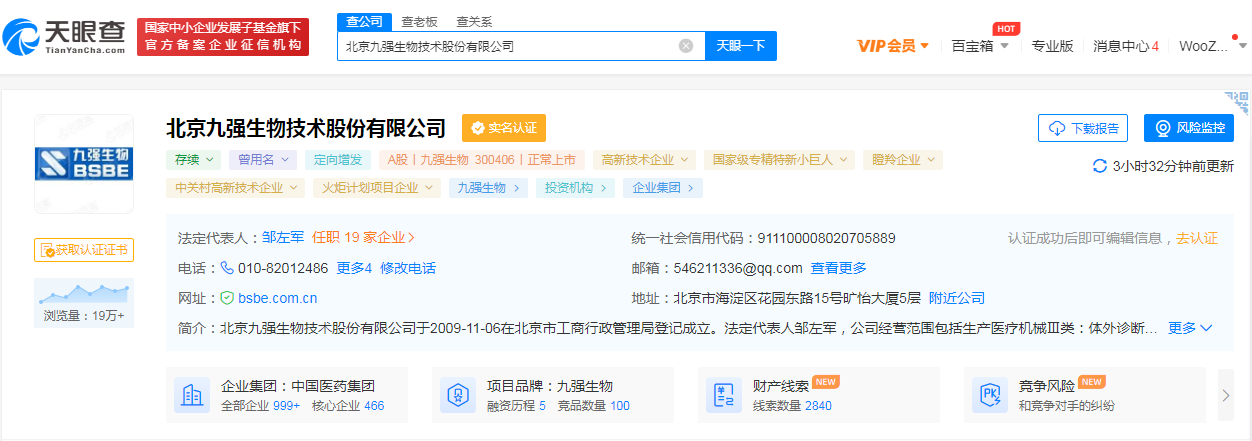Click the 天眼一下 search button

click(741, 46)
